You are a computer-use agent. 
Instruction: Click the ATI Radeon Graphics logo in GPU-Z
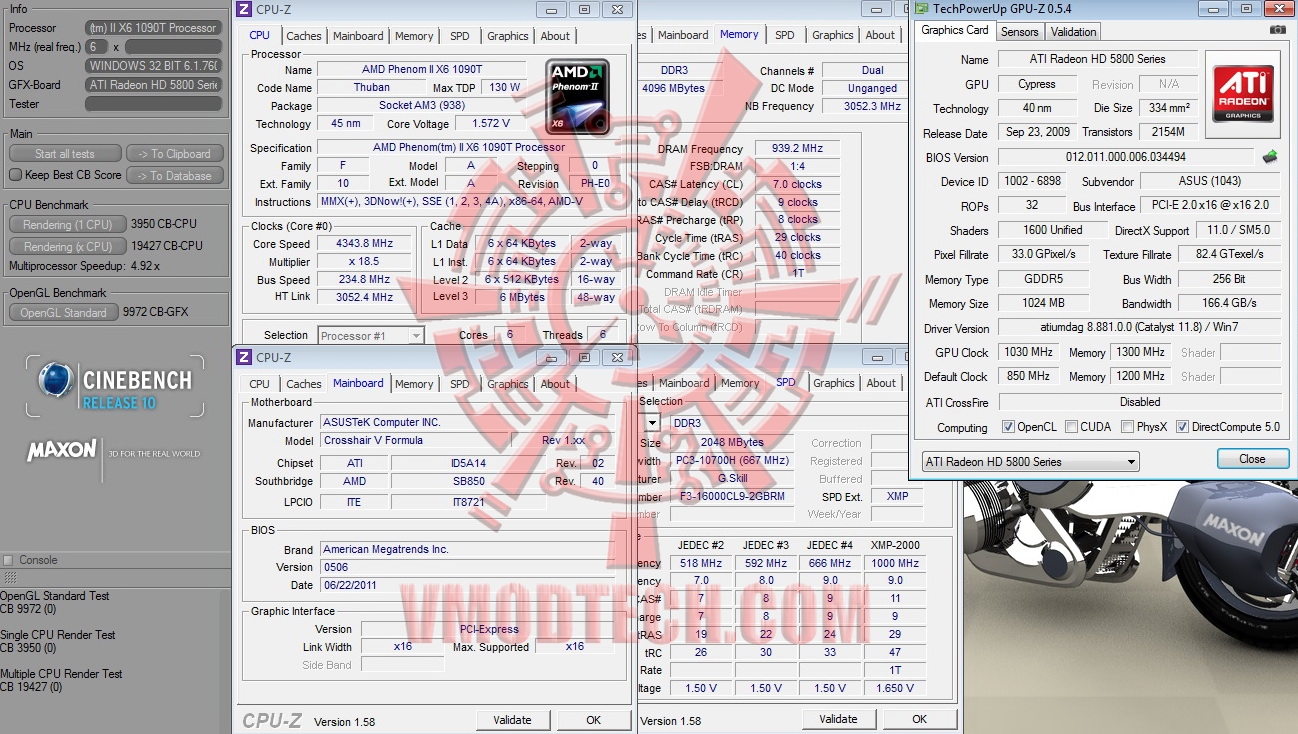pos(1243,96)
